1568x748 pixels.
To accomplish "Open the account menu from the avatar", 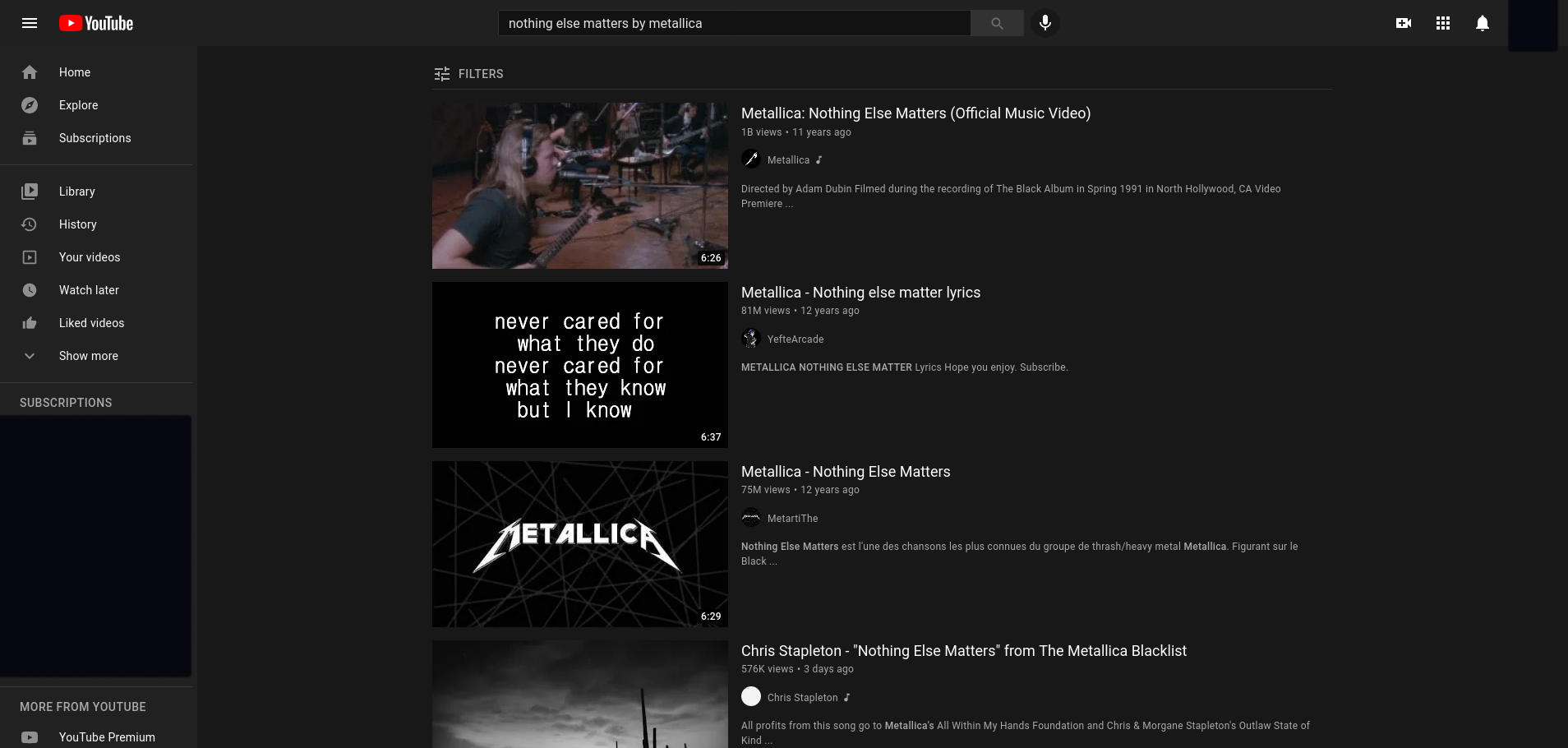I will [1532, 25].
